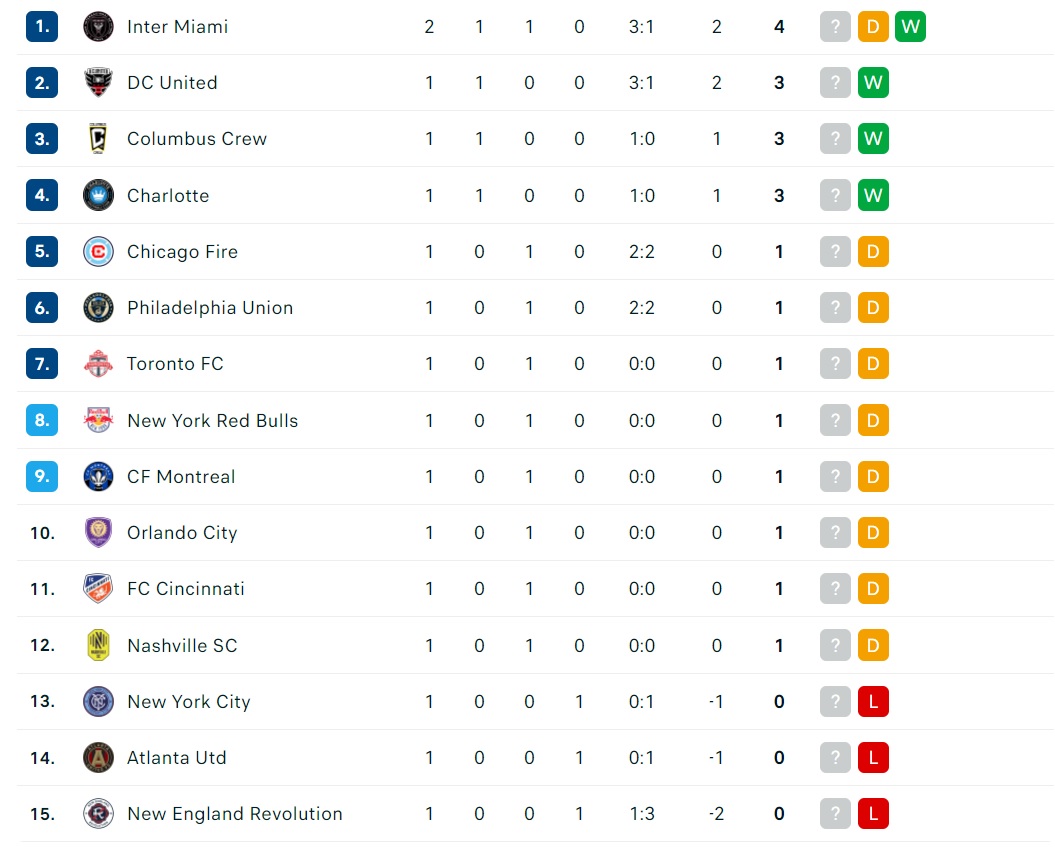
Task: Open the Columbus Crew logo
Action: tap(98, 139)
